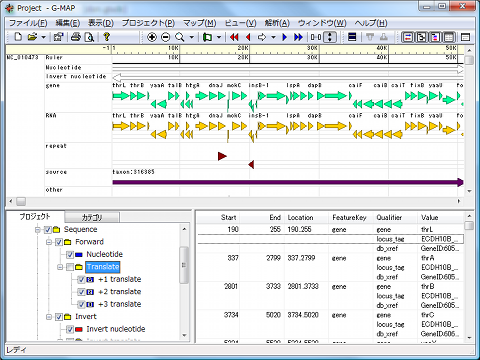The image size is (480, 360).
Task: Toggle the Invert nucleotide checkbox
Action: tap(70, 329)
